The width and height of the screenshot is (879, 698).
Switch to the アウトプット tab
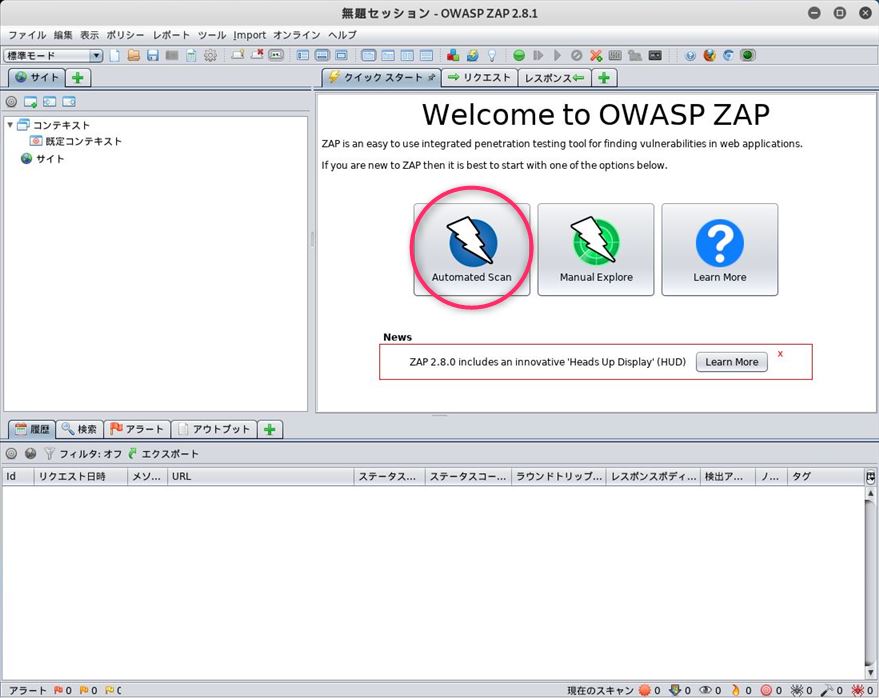[214, 429]
